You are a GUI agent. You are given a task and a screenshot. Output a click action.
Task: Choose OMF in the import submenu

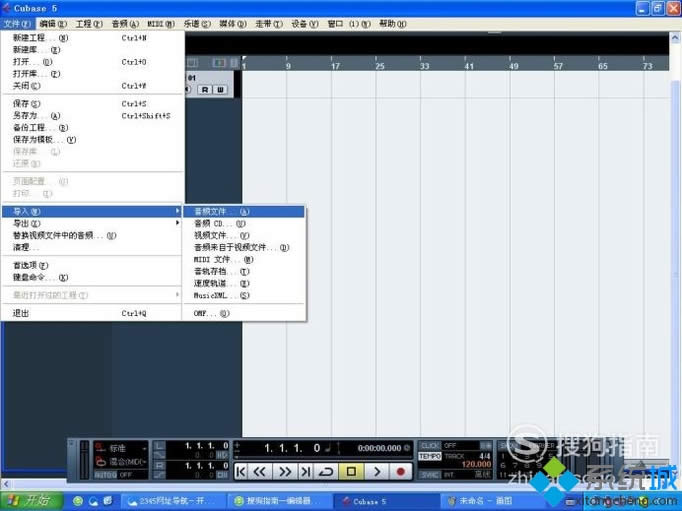pyautogui.click(x=244, y=313)
